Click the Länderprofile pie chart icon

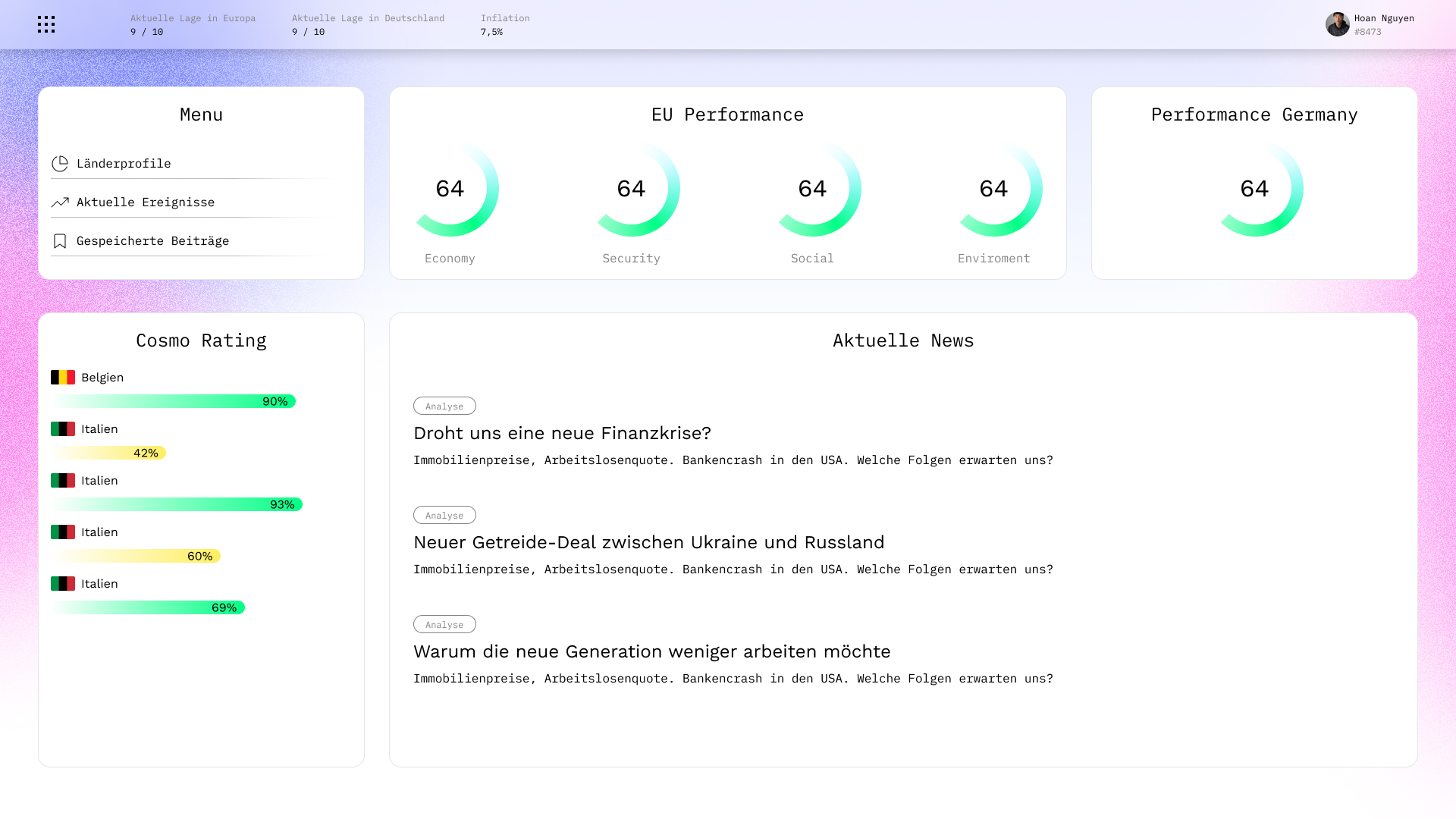60,164
